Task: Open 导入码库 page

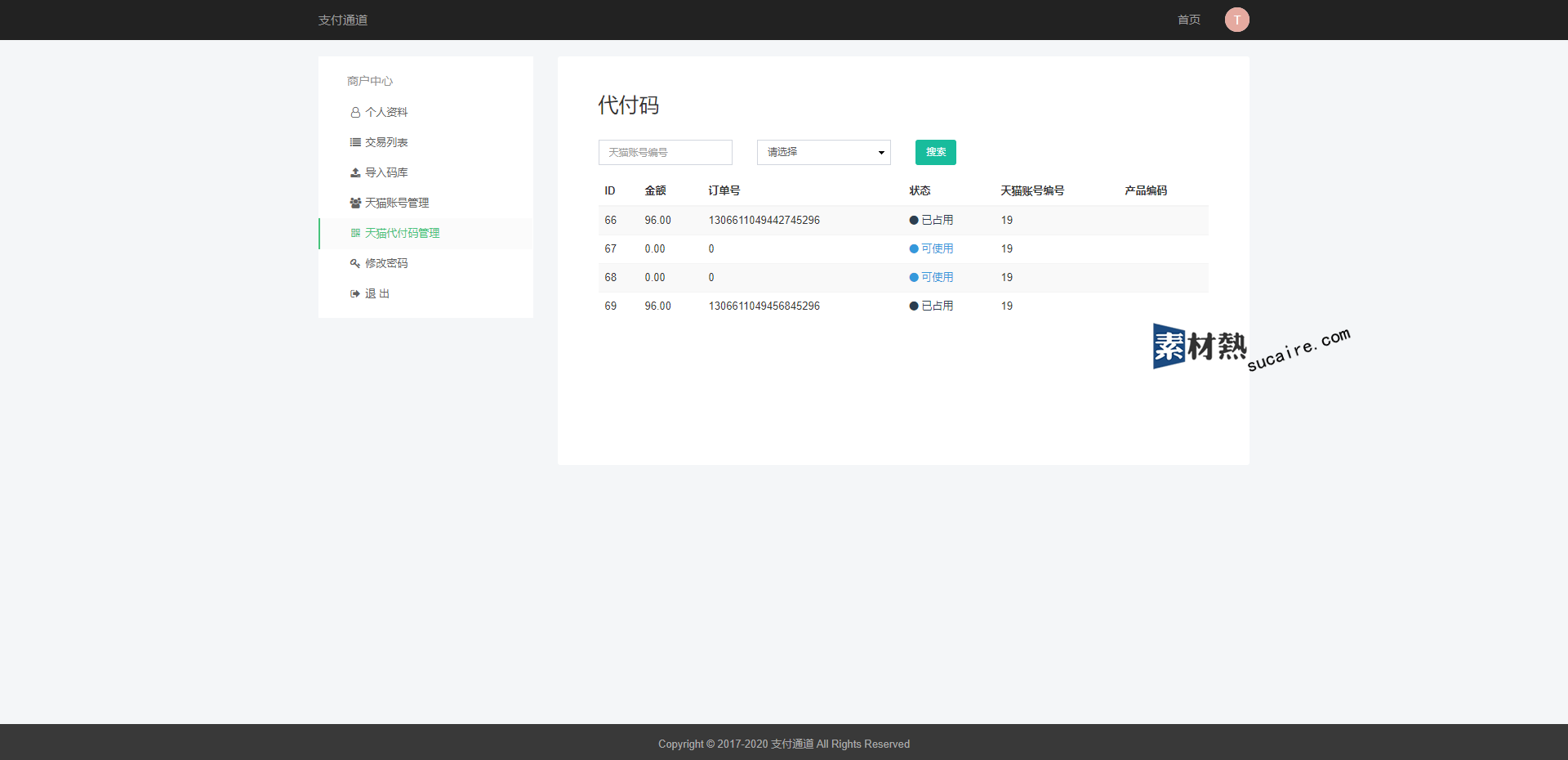Action: (425, 172)
